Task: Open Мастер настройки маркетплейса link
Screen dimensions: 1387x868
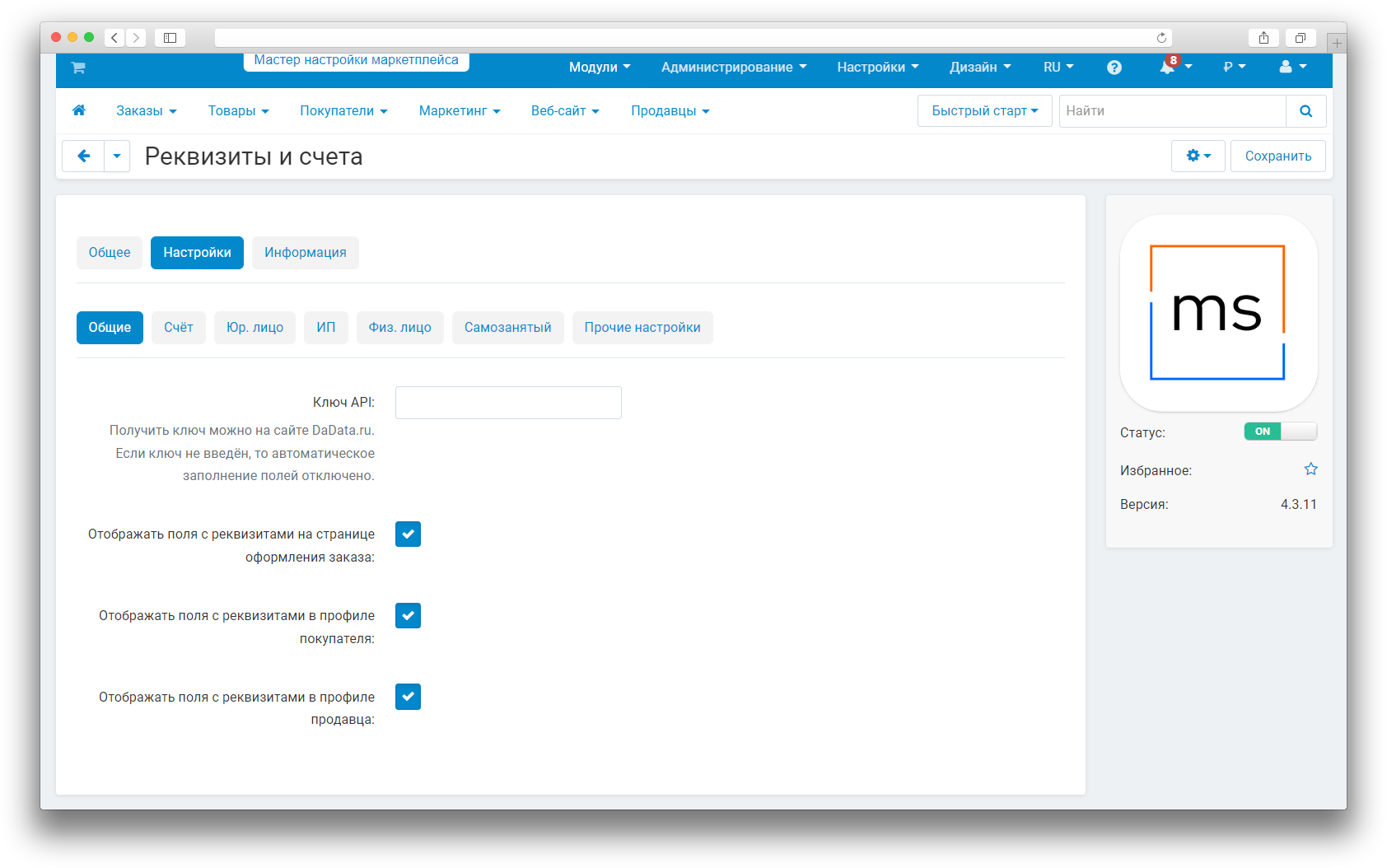Action: pyautogui.click(x=356, y=61)
